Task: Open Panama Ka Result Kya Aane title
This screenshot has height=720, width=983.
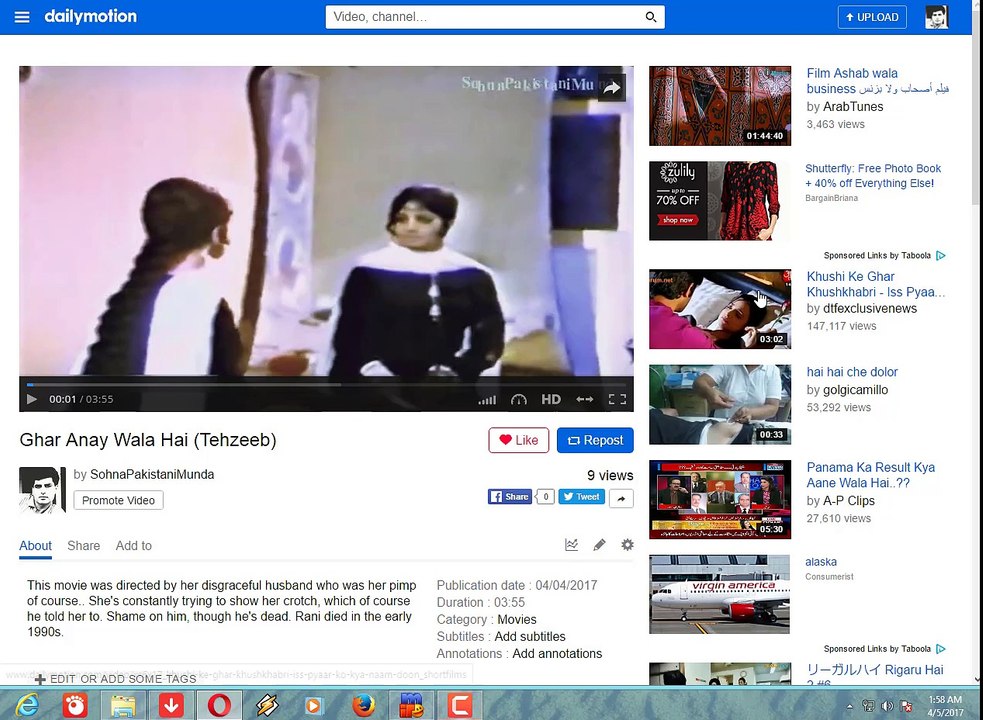Action: coord(871,475)
